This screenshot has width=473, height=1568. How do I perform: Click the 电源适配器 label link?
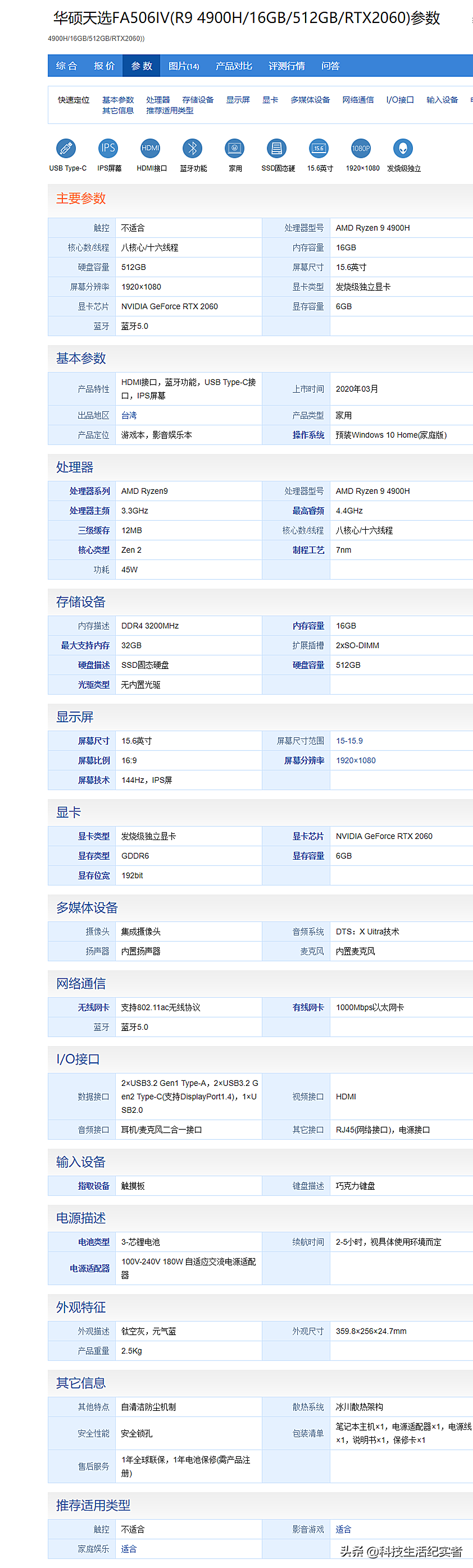pos(89,1268)
